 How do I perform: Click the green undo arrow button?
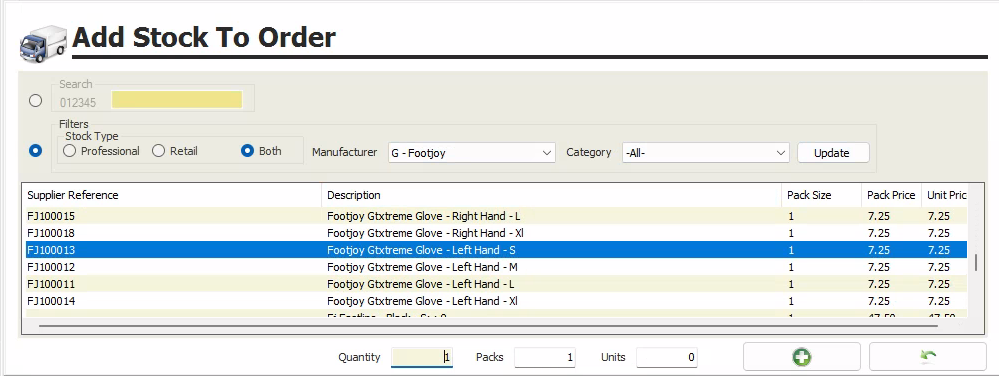click(x=928, y=357)
